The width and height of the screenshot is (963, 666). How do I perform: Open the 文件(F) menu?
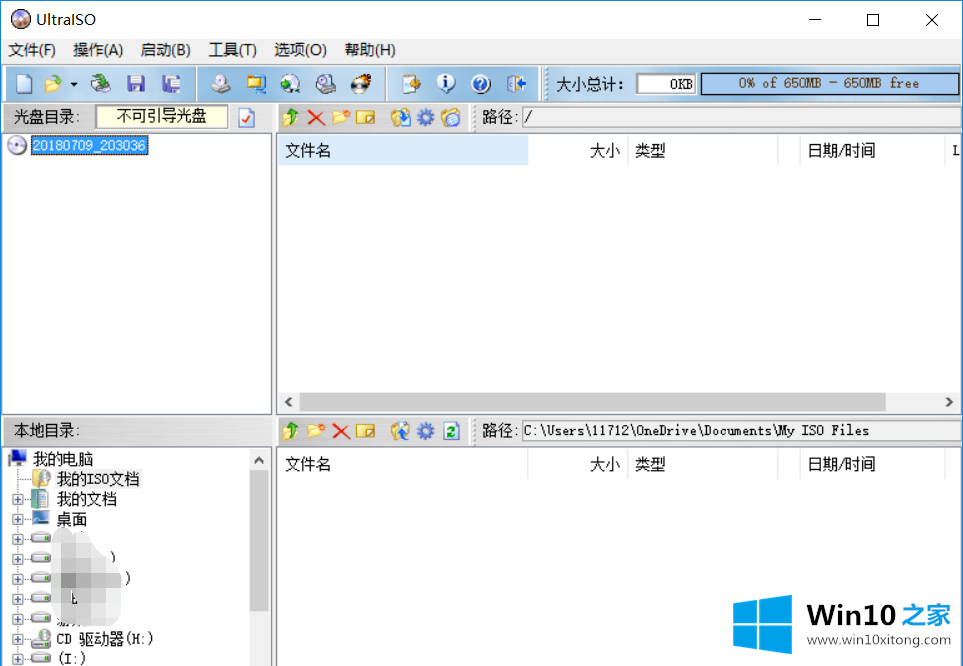tap(32, 50)
